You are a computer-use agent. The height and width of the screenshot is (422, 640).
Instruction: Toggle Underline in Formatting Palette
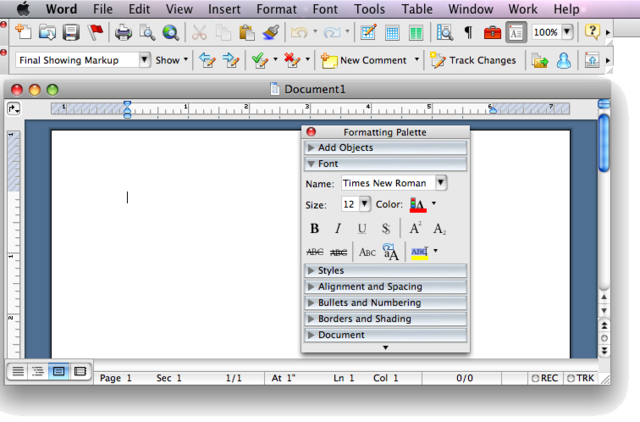coord(362,229)
